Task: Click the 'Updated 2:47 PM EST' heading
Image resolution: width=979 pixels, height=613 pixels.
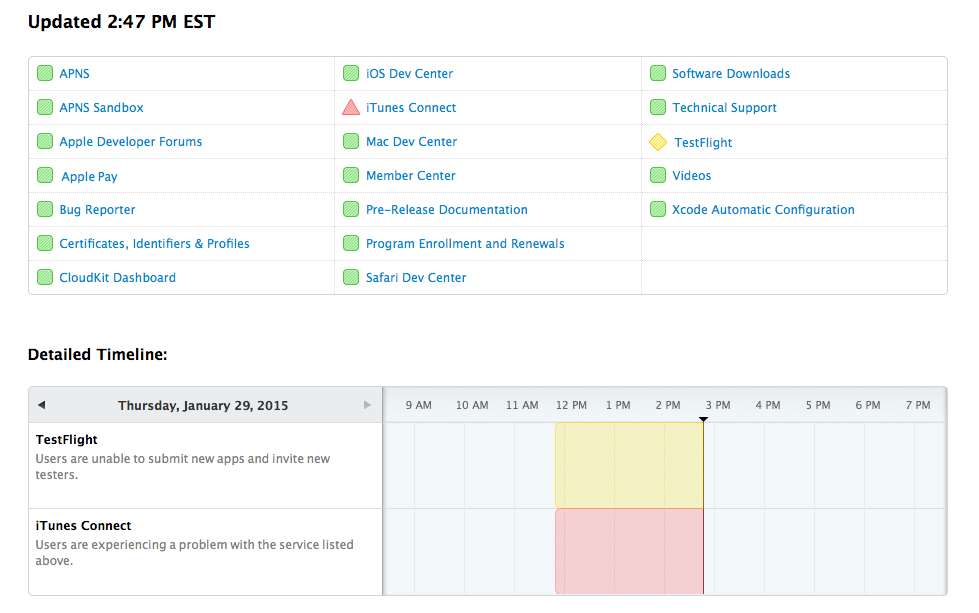Action: pos(122,22)
